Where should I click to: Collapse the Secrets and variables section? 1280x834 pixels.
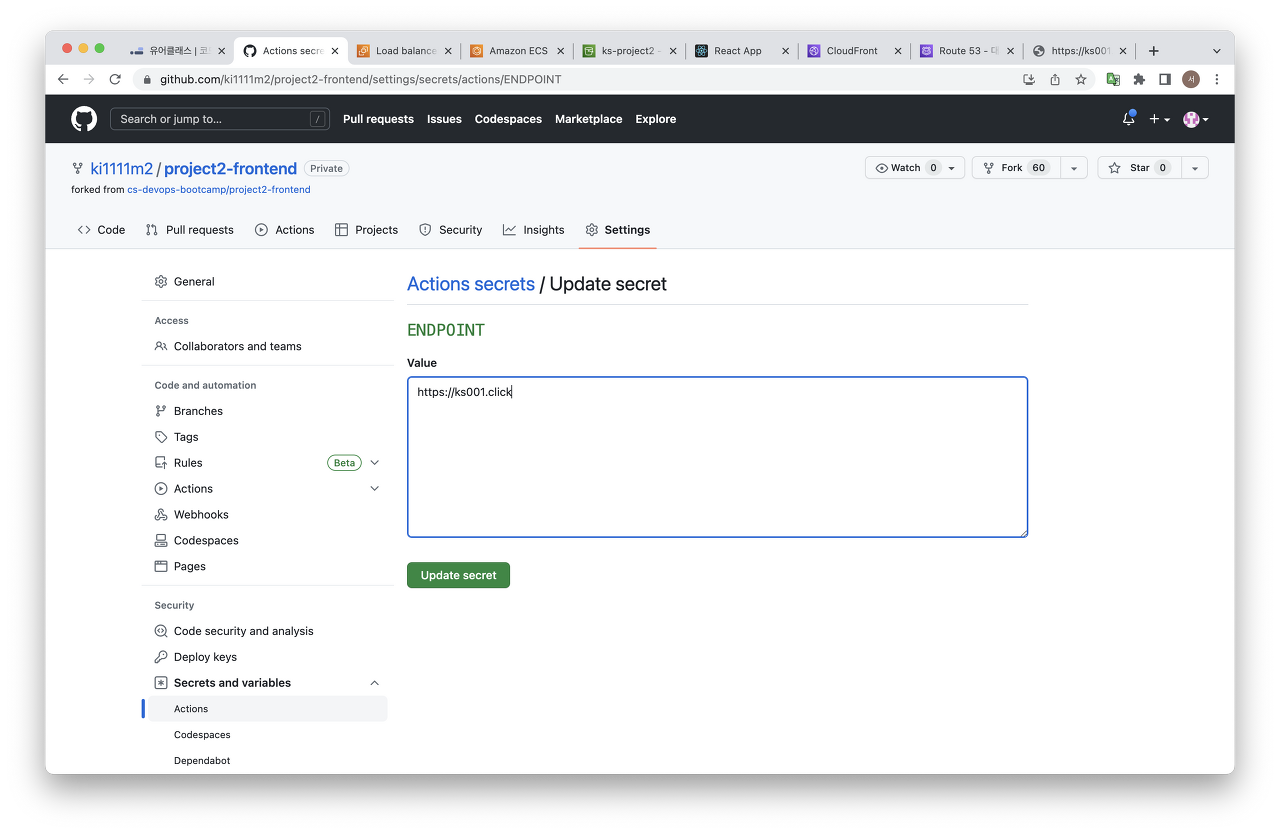tap(375, 683)
